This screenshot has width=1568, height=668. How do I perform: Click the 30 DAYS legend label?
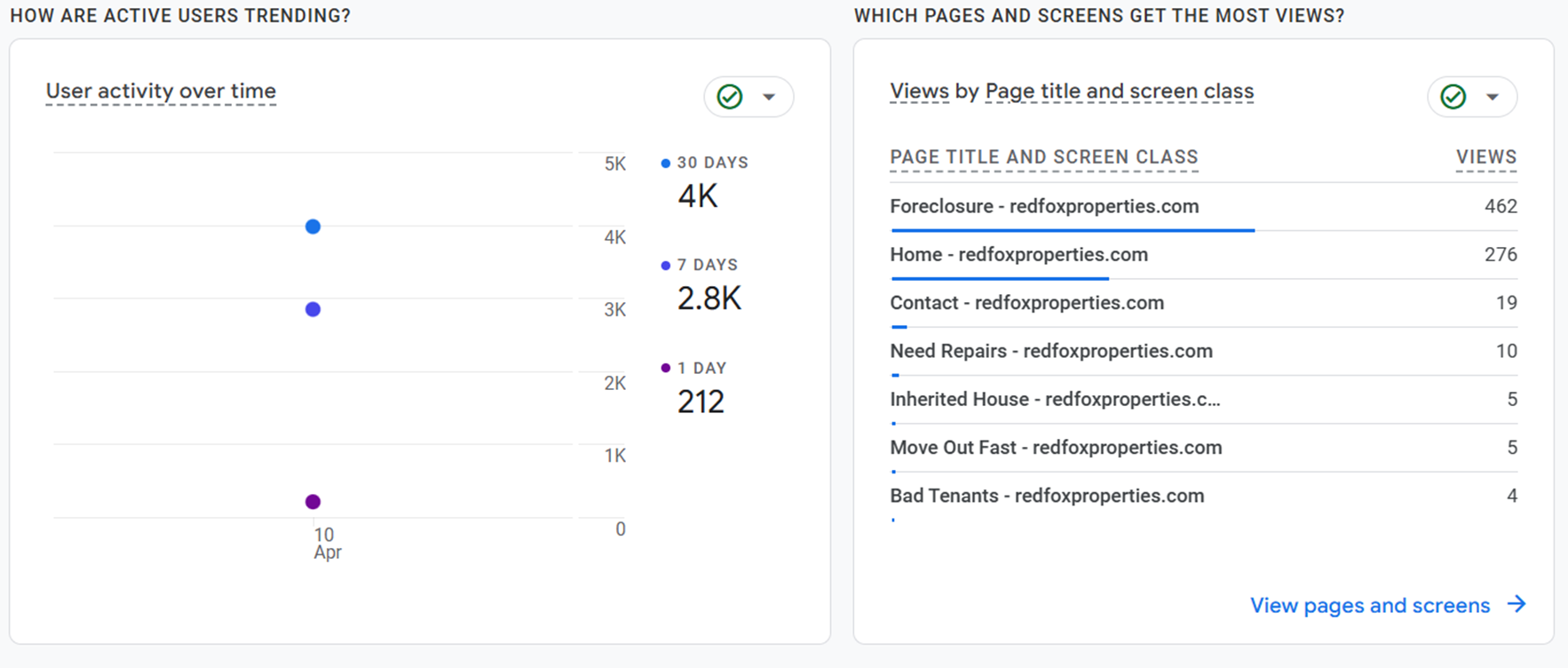coord(712,163)
